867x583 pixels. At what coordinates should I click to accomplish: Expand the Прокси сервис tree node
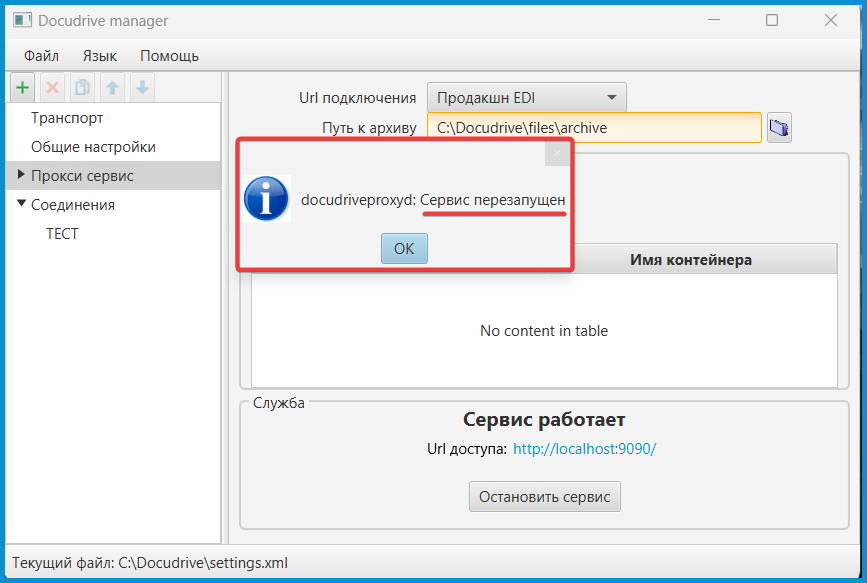(21, 175)
